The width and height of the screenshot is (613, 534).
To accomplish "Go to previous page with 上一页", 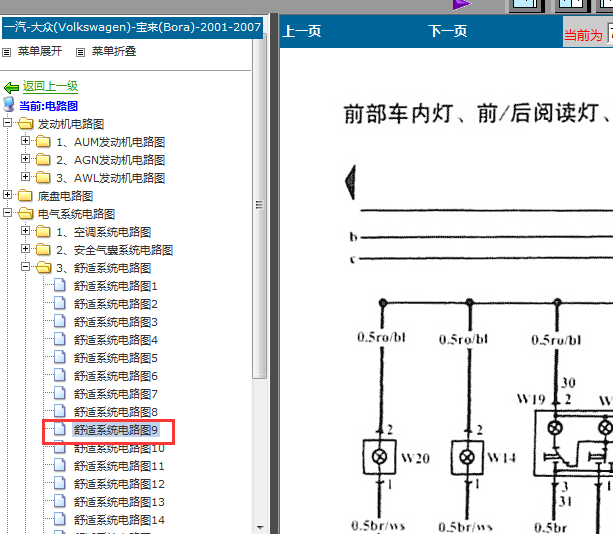I will coord(302,31).
